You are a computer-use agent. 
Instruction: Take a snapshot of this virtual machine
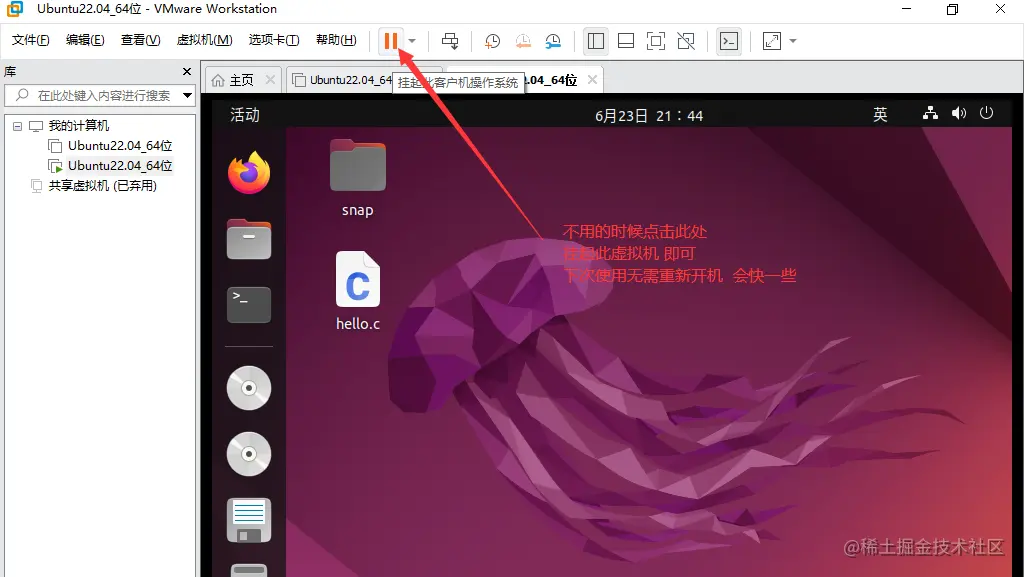[492, 41]
